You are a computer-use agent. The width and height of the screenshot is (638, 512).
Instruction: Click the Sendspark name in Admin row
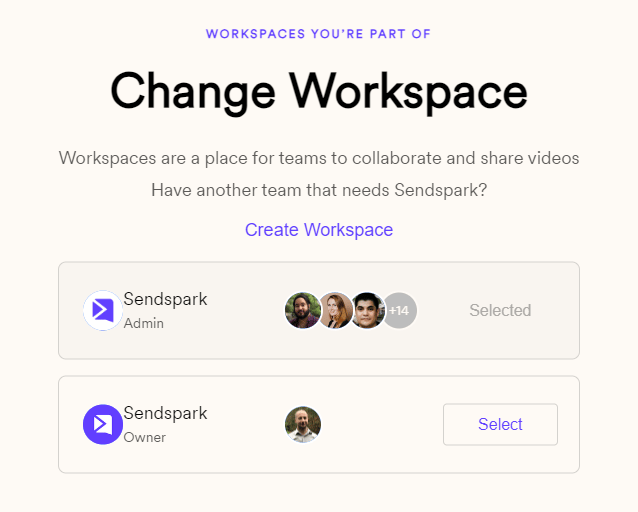[165, 299]
